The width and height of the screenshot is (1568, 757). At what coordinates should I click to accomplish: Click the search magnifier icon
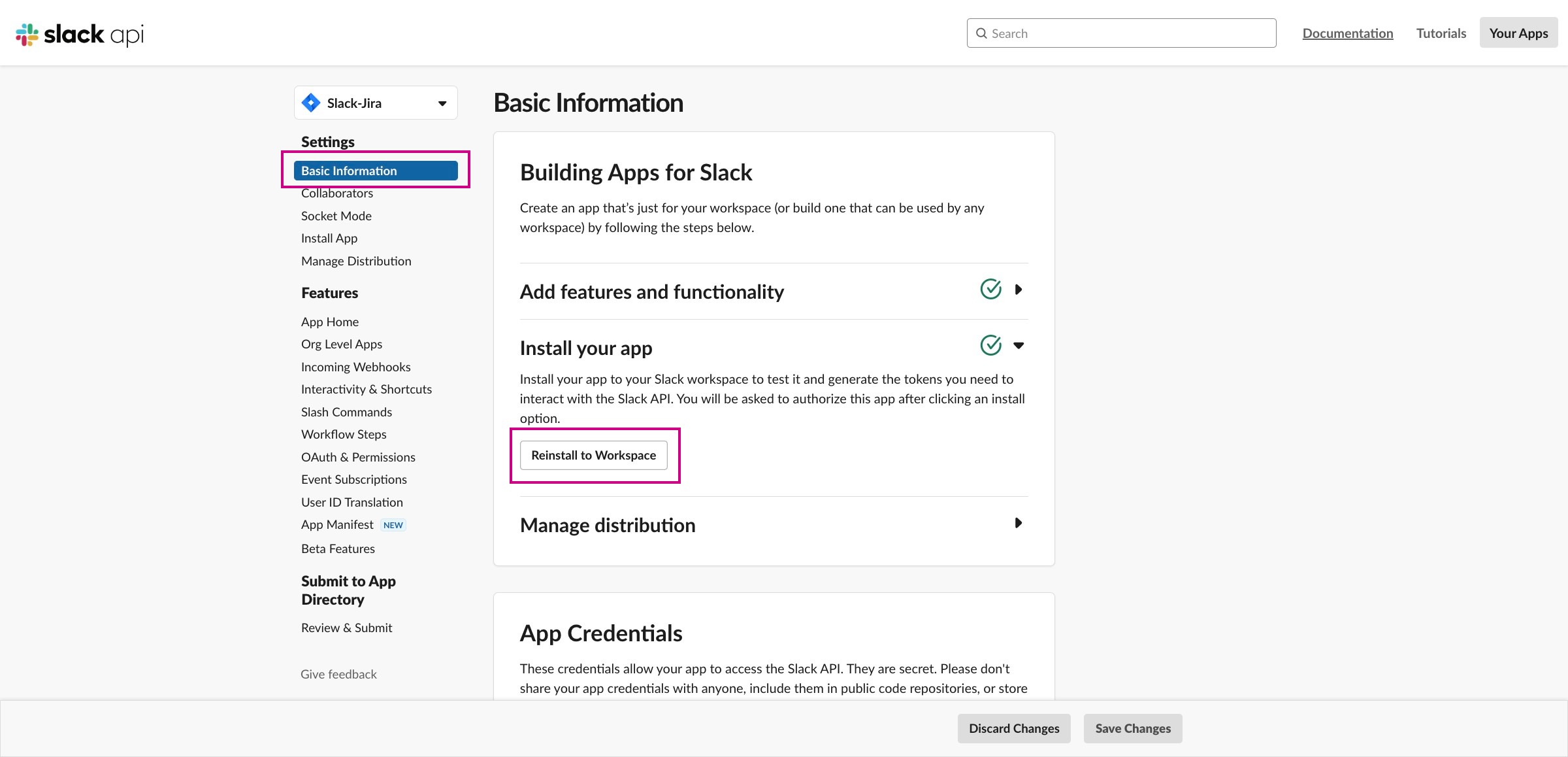(981, 33)
